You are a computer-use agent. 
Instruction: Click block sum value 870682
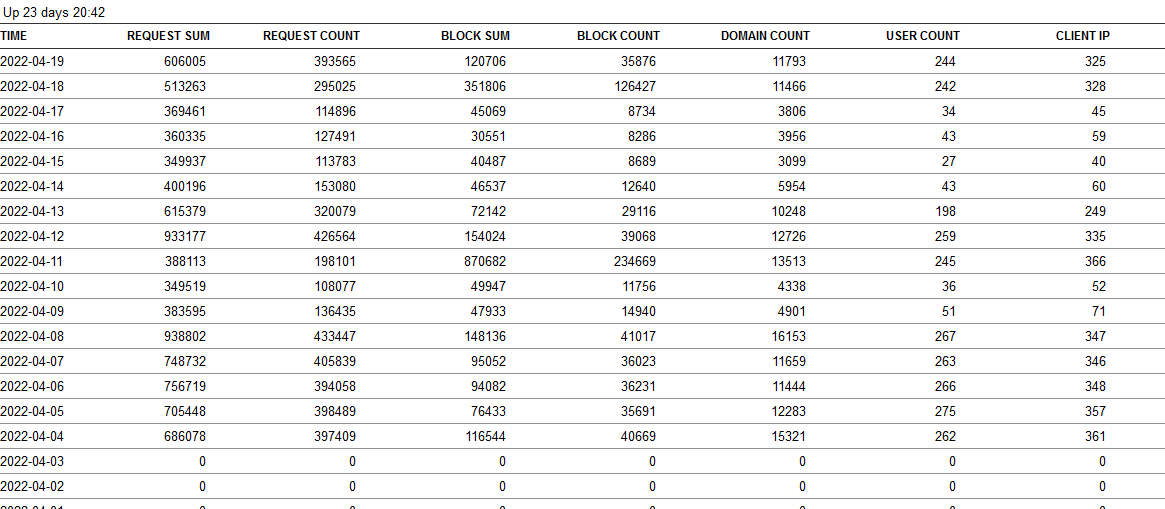point(486,261)
